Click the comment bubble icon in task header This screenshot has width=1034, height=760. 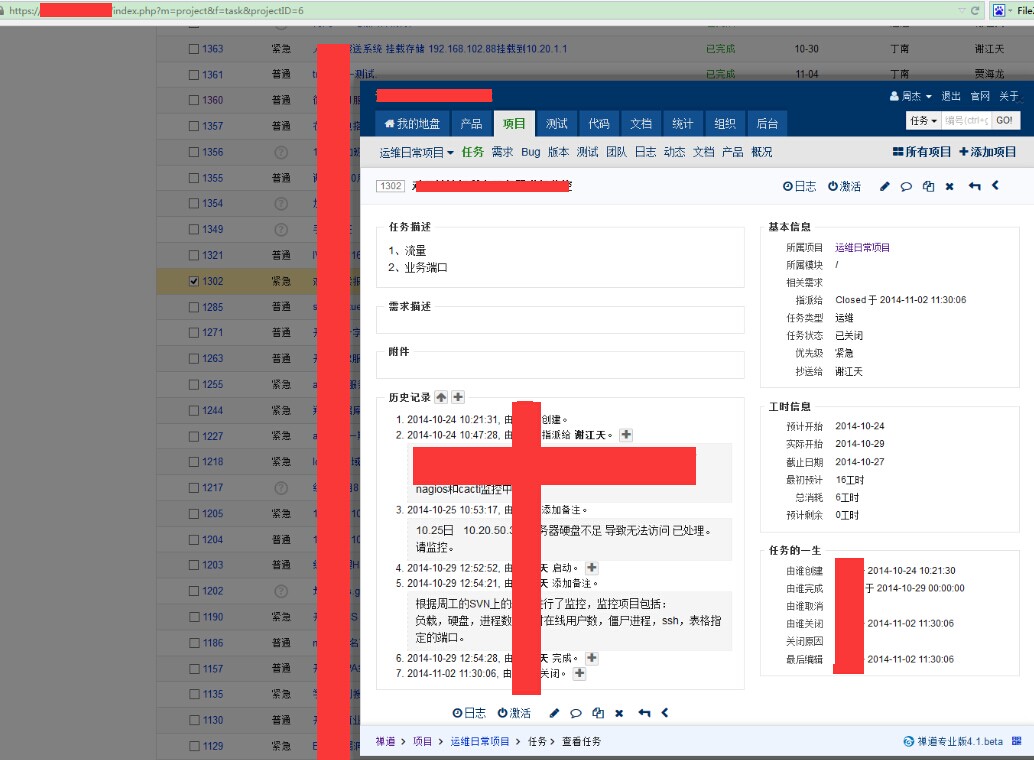coord(906,187)
